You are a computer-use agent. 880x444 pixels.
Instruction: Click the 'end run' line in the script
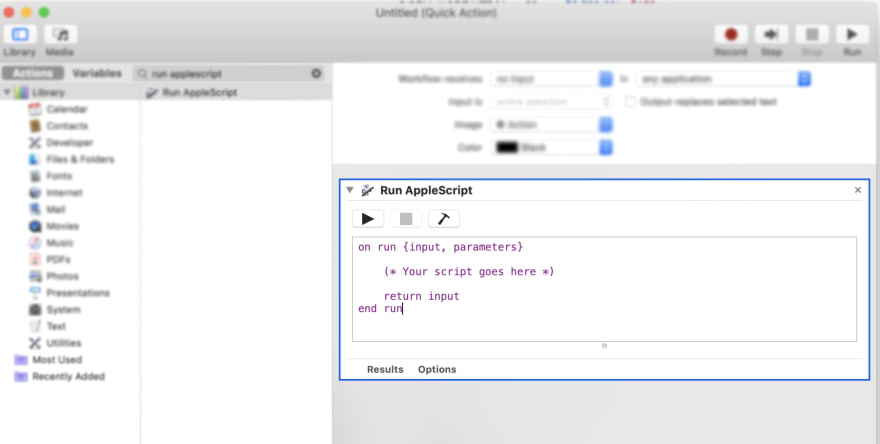381,309
